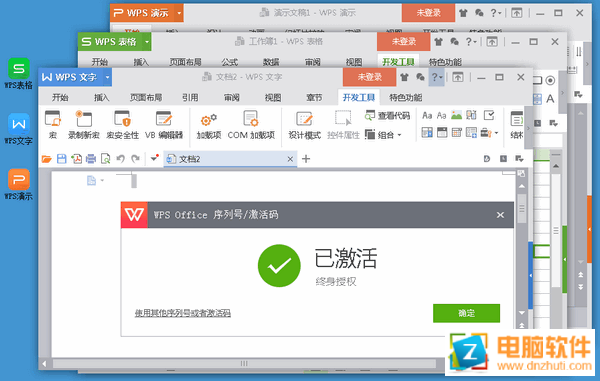
Task: Open WPS表格 desktop shortcut
Action: click(x=18, y=73)
